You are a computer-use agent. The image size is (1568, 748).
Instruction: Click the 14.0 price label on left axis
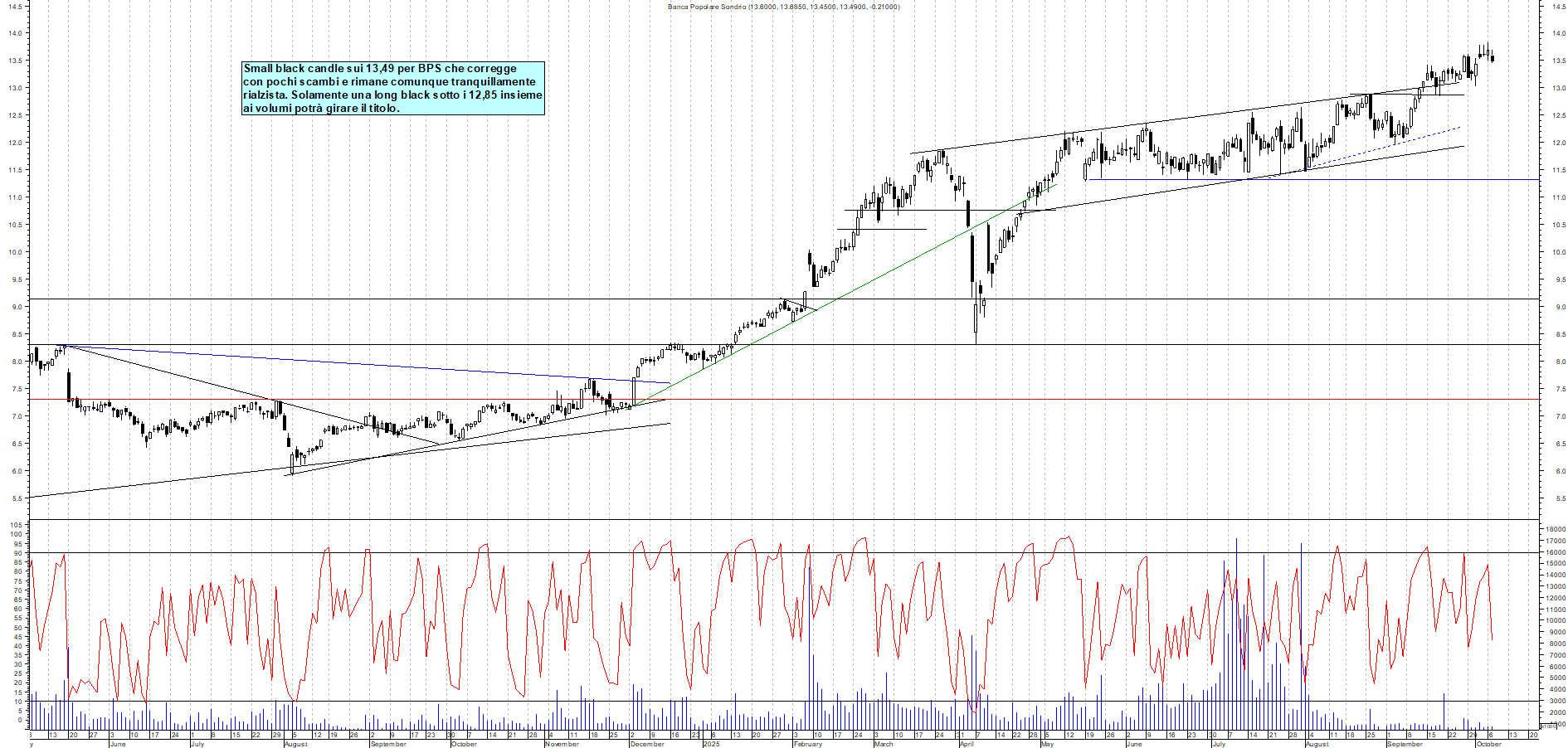click(16, 34)
